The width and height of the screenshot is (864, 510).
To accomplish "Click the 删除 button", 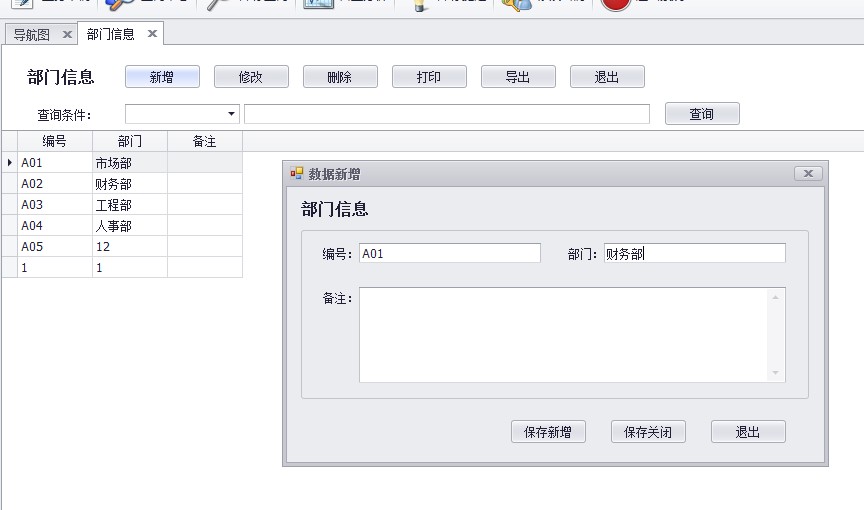I will 340,77.
